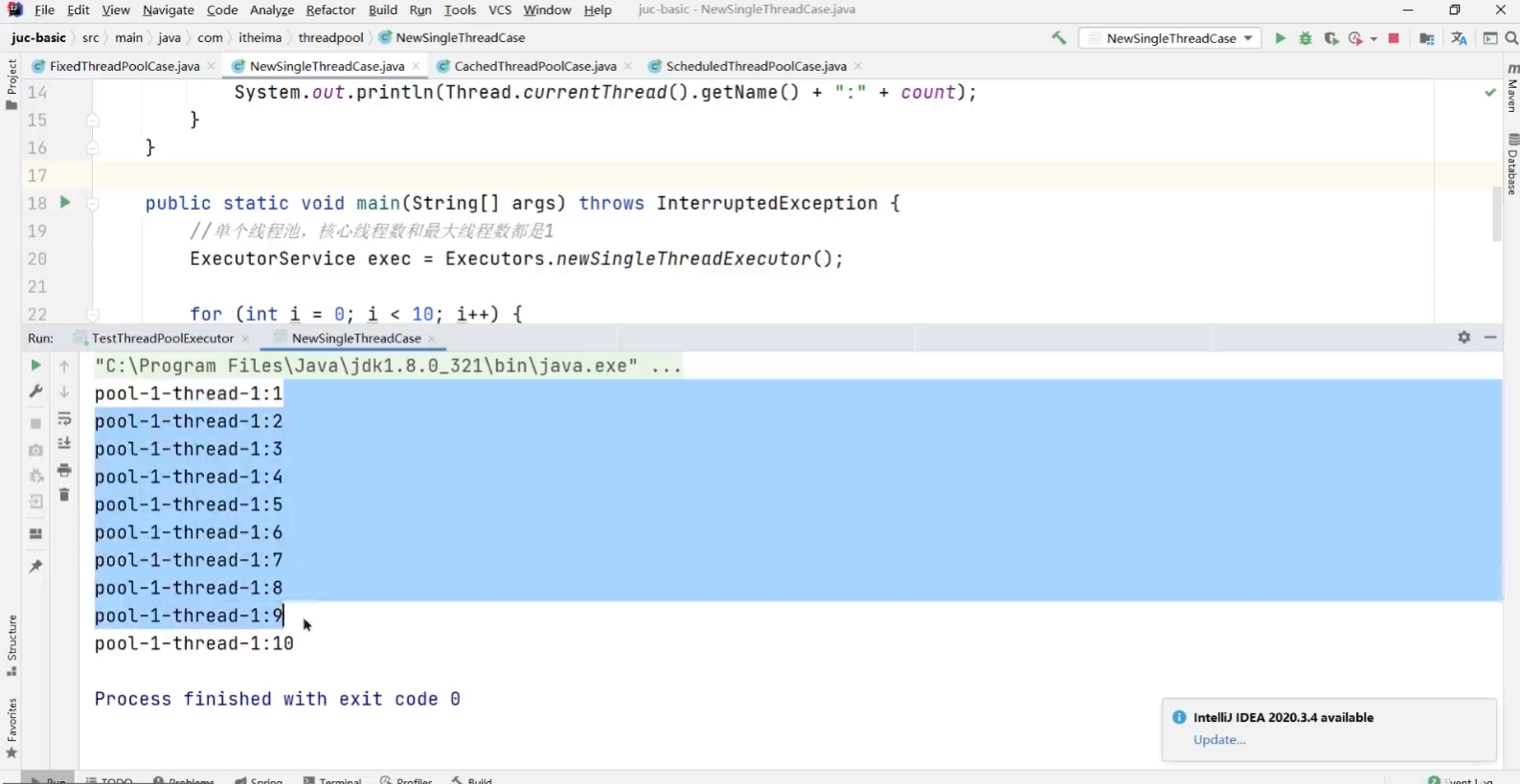
Task: Click the down arrow in Run panel
Action: click(64, 392)
